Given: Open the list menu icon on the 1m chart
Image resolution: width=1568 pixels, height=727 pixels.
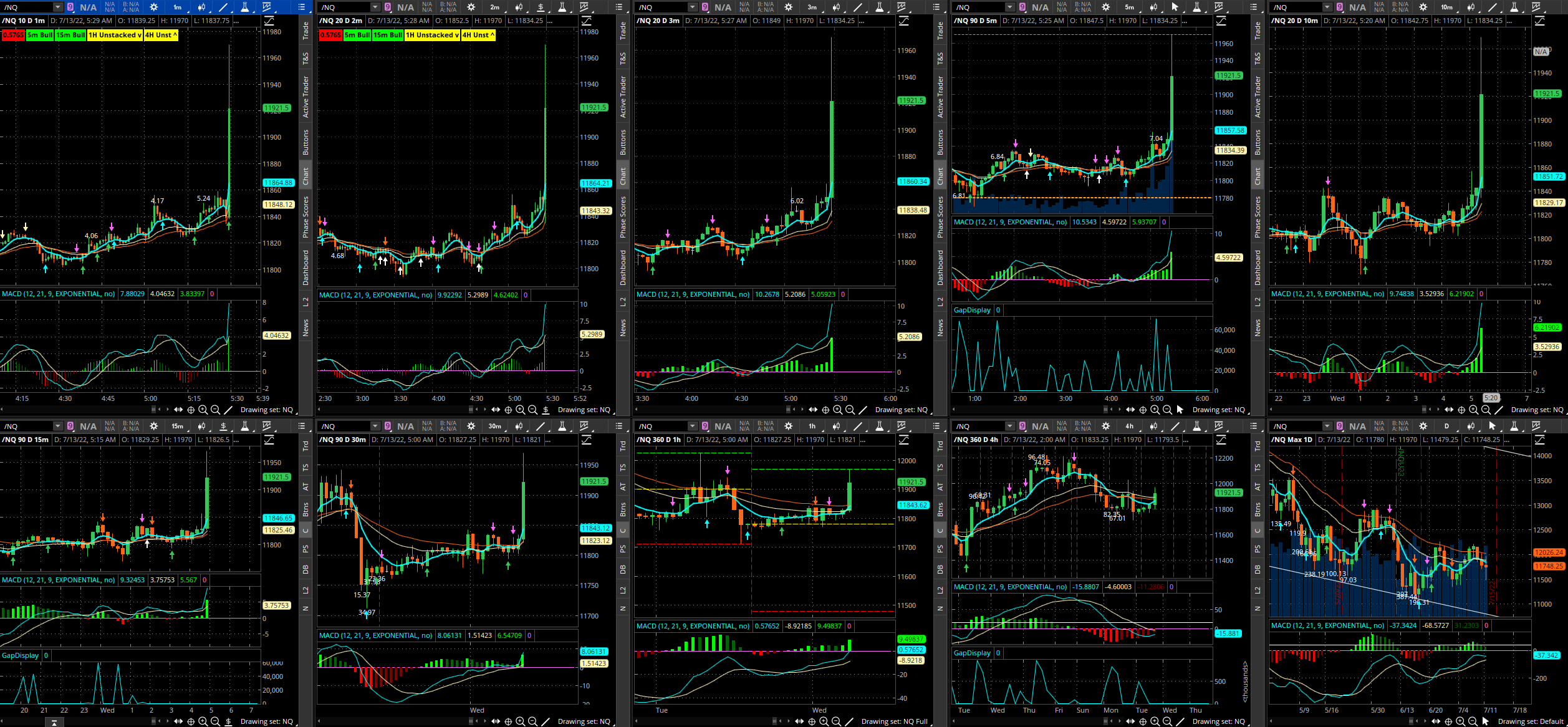Looking at the screenshot, I should (x=302, y=7).
